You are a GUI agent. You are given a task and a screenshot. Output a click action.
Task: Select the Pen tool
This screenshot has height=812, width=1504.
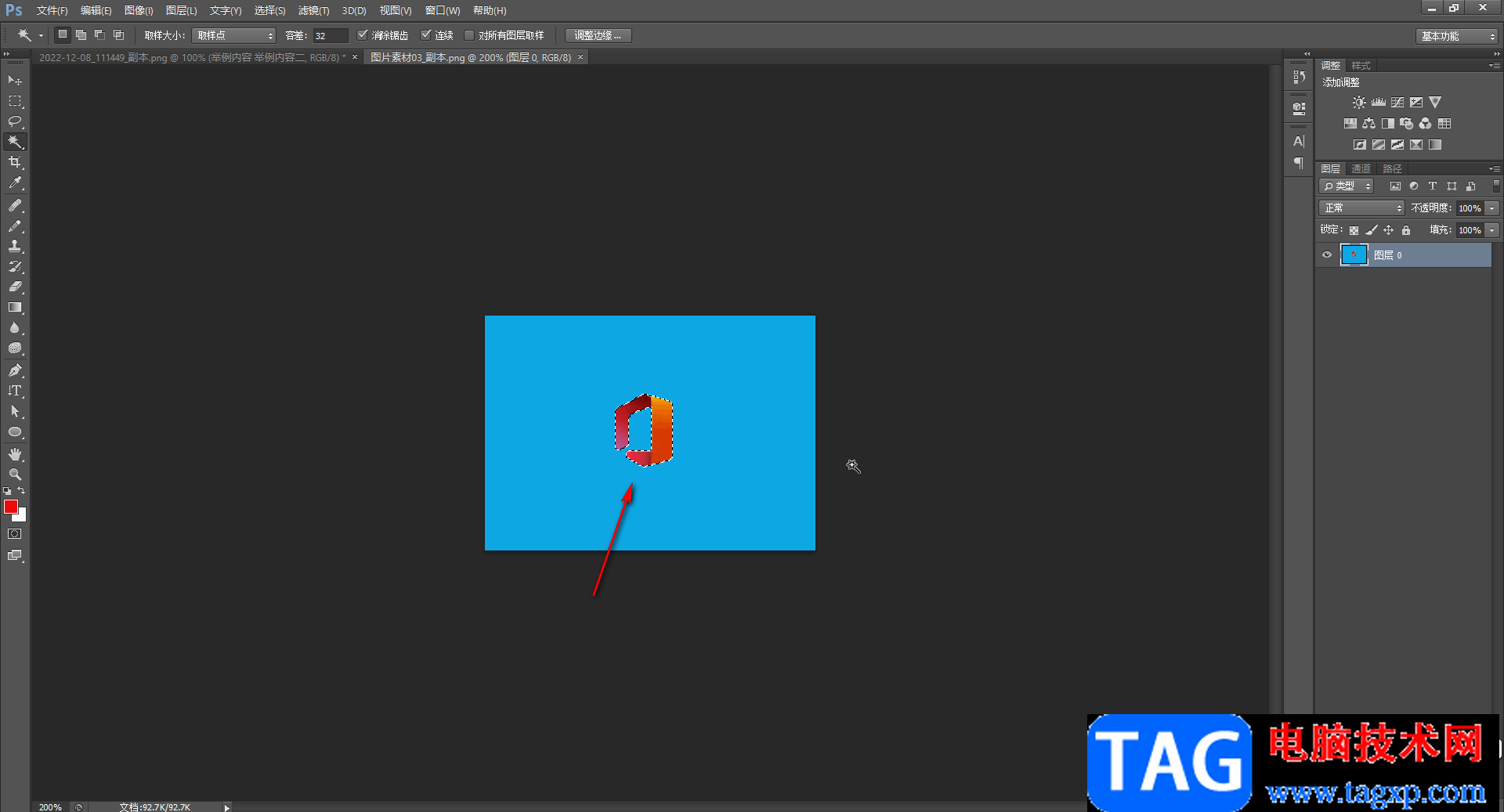(15, 370)
